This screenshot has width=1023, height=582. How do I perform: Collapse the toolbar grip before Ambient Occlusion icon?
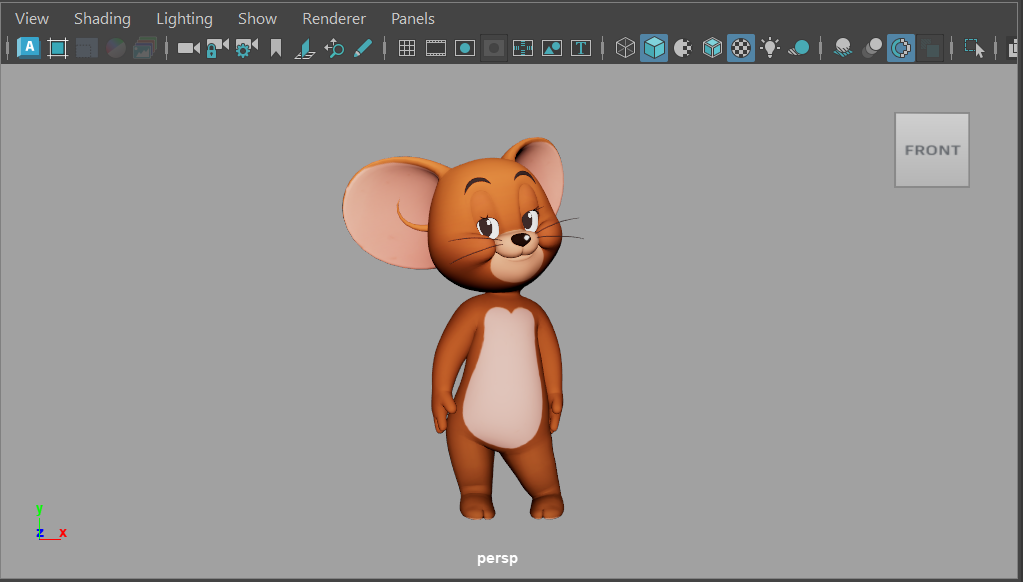coord(821,48)
